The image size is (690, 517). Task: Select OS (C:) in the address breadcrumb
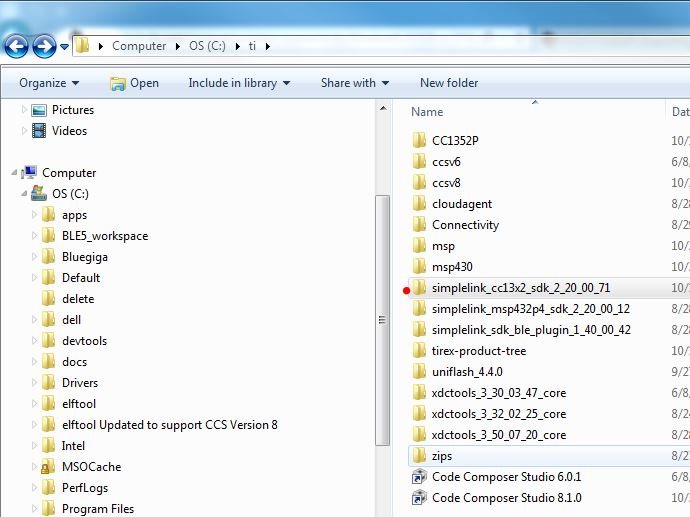pyautogui.click(x=207, y=46)
